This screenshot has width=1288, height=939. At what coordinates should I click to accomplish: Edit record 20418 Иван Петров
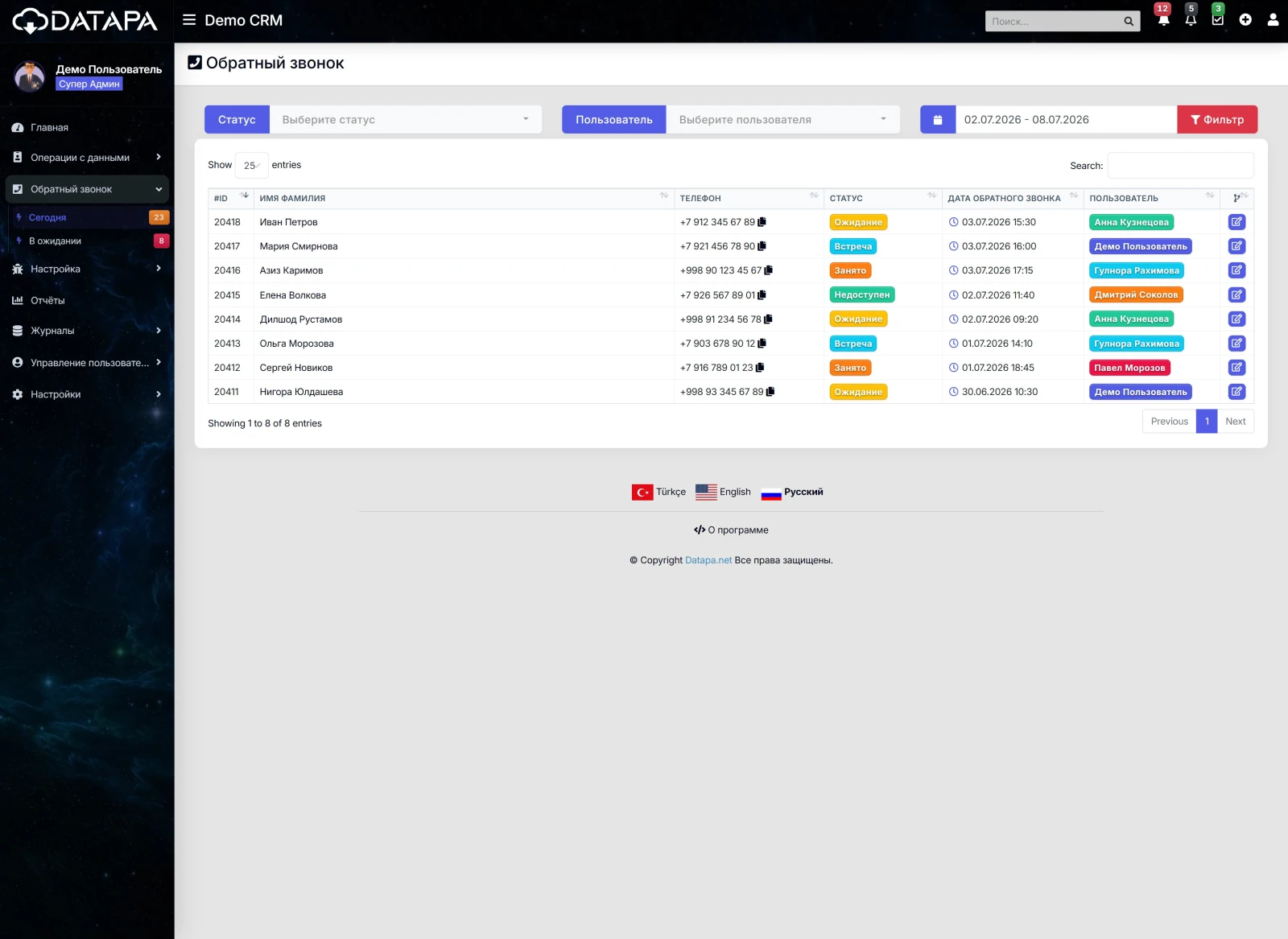pos(1236,222)
